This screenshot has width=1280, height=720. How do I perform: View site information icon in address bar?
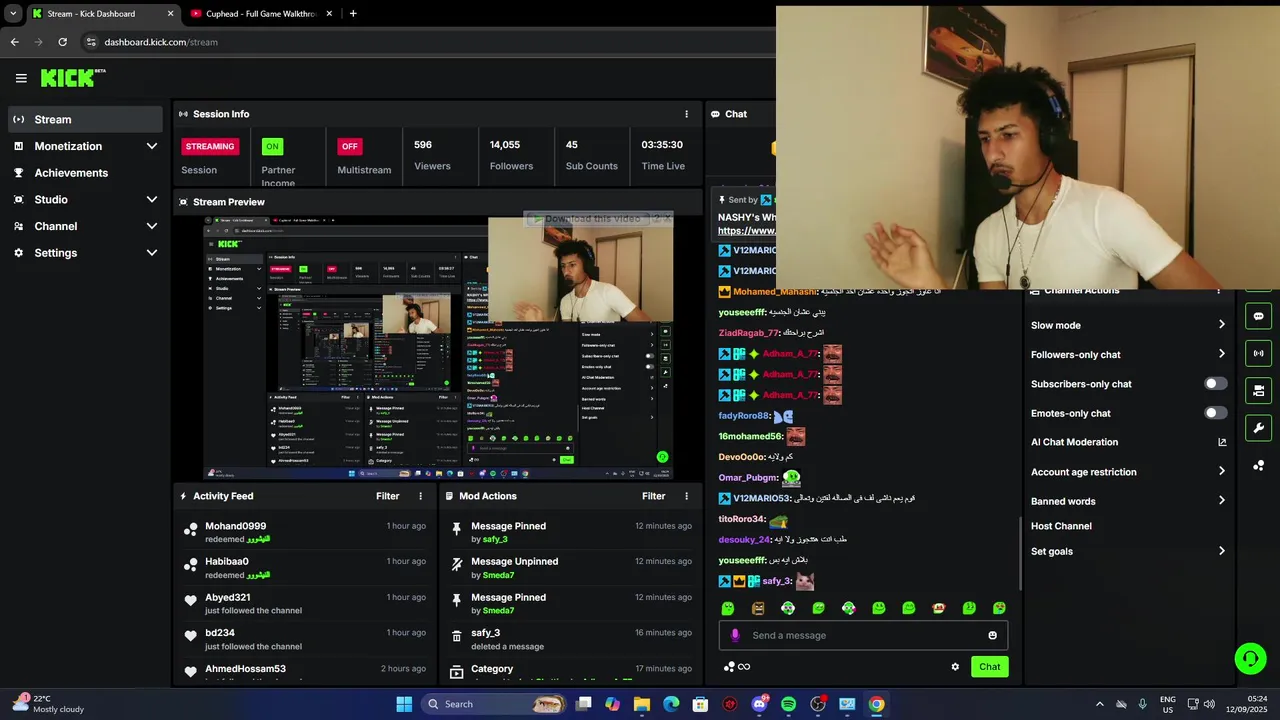tap(91, 42)
